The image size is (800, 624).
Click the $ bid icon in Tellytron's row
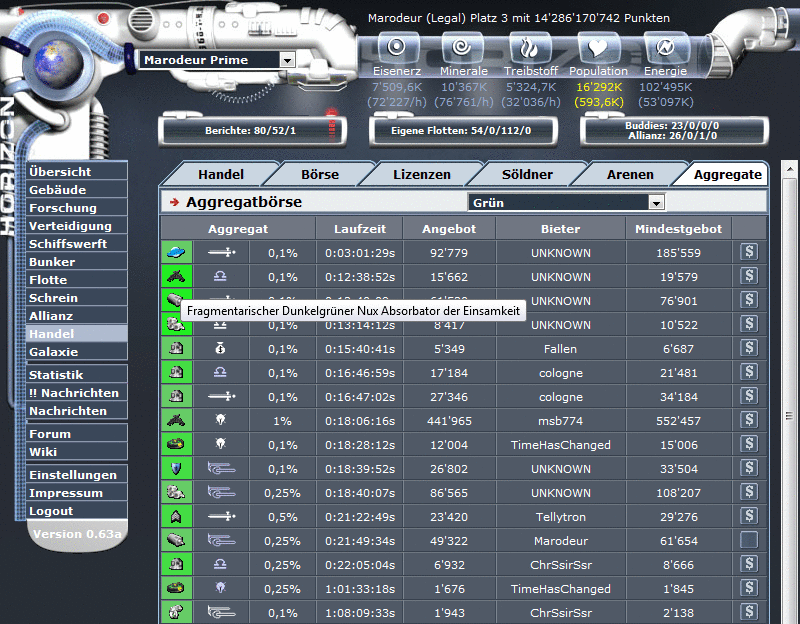(x=748, y=516)
